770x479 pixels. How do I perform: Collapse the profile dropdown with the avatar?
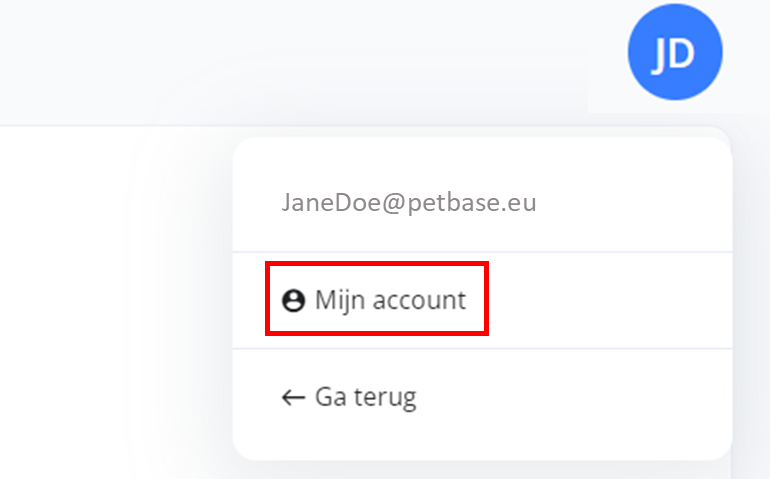(x=675, y=52)
